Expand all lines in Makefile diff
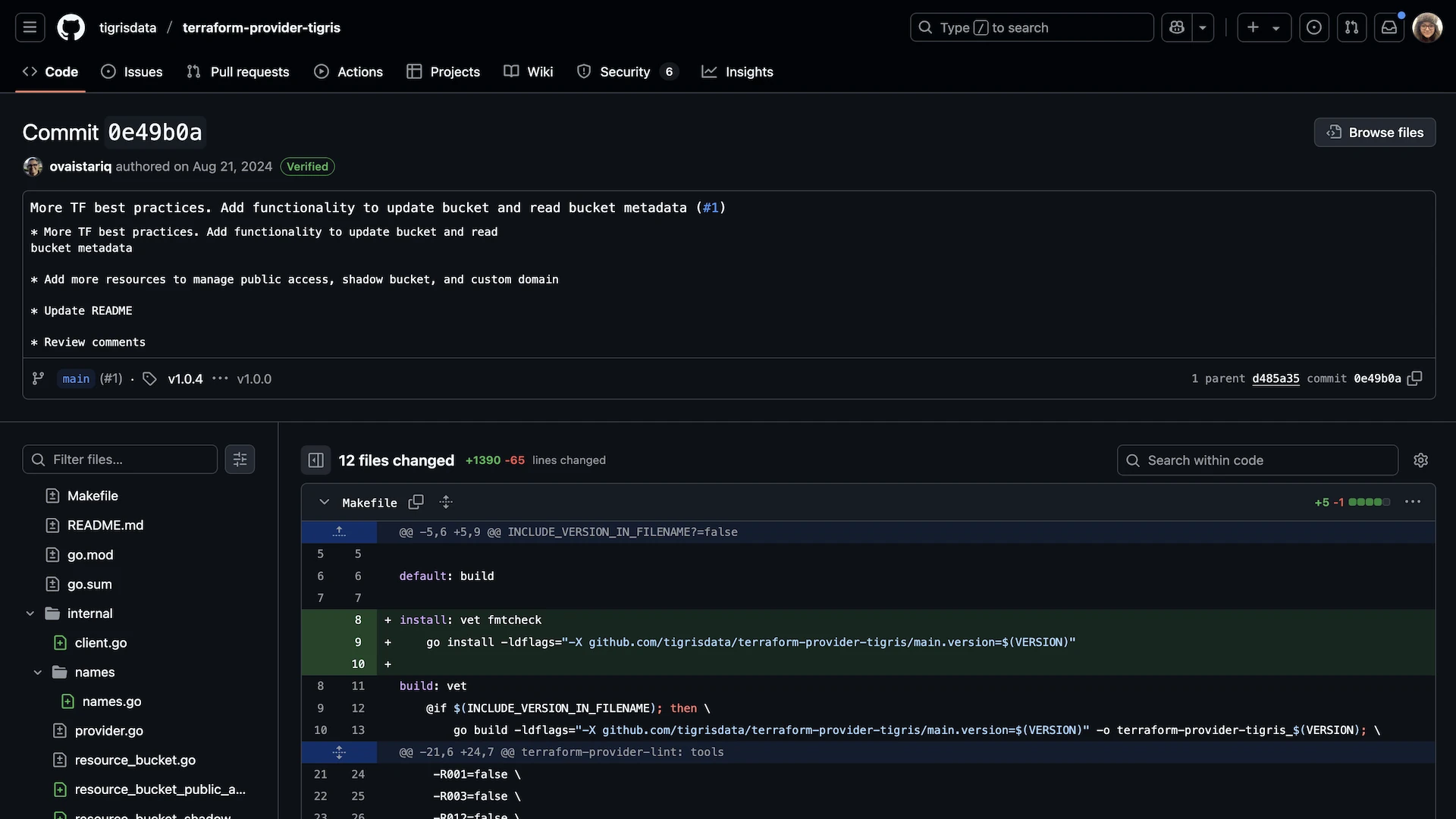1456x819 pixels. (x=446, y=502)
